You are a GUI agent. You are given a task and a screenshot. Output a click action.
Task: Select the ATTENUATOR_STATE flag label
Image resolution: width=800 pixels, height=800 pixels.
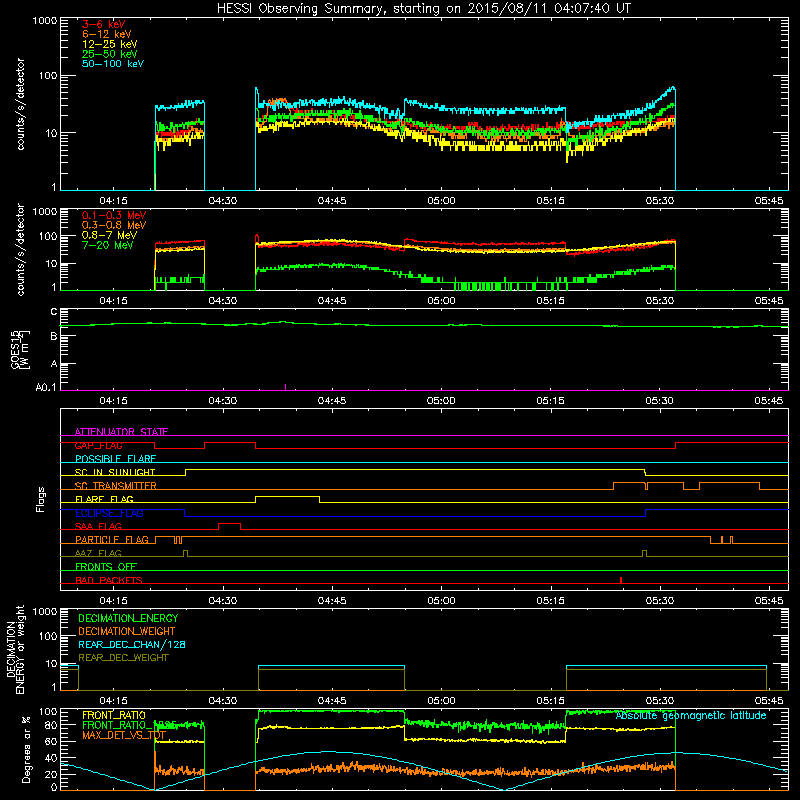[x=121, y=432]
